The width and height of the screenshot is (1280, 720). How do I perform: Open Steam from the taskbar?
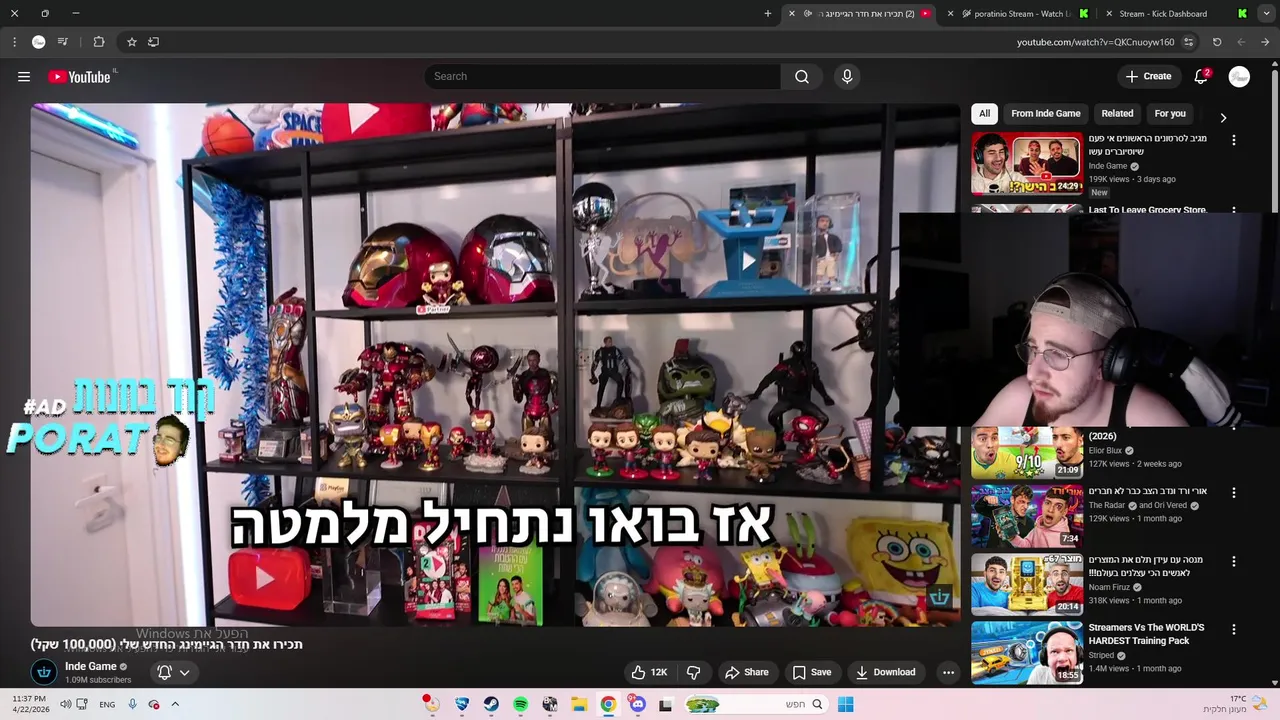[491, 704]
